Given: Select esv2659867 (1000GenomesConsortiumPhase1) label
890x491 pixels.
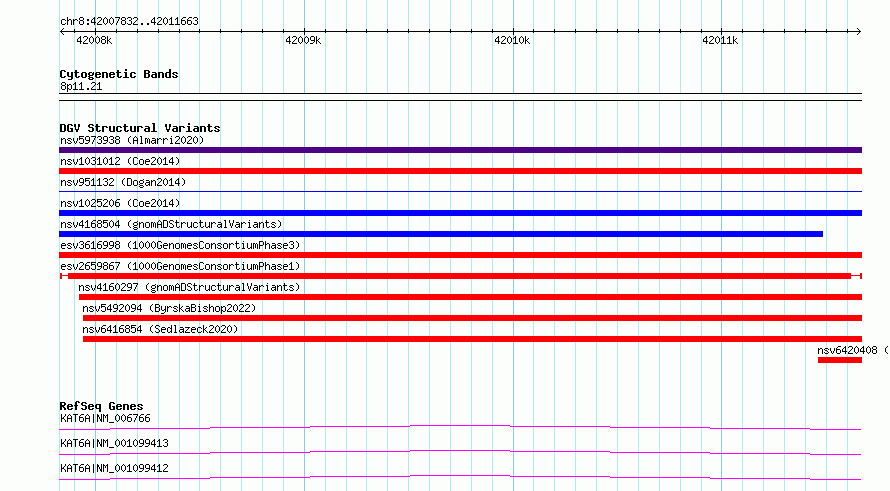Looking at the screenshot, I should point(180,266).
